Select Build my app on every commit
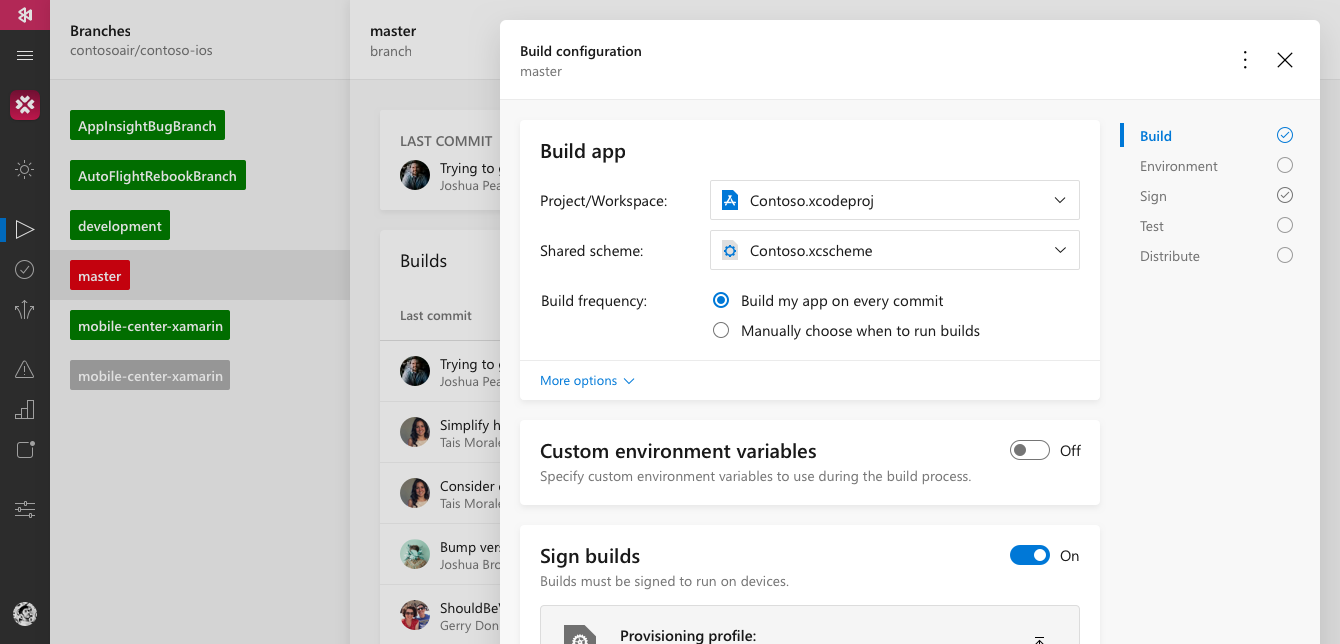Screen dimensions: 1340x644 tap(721, 301)
